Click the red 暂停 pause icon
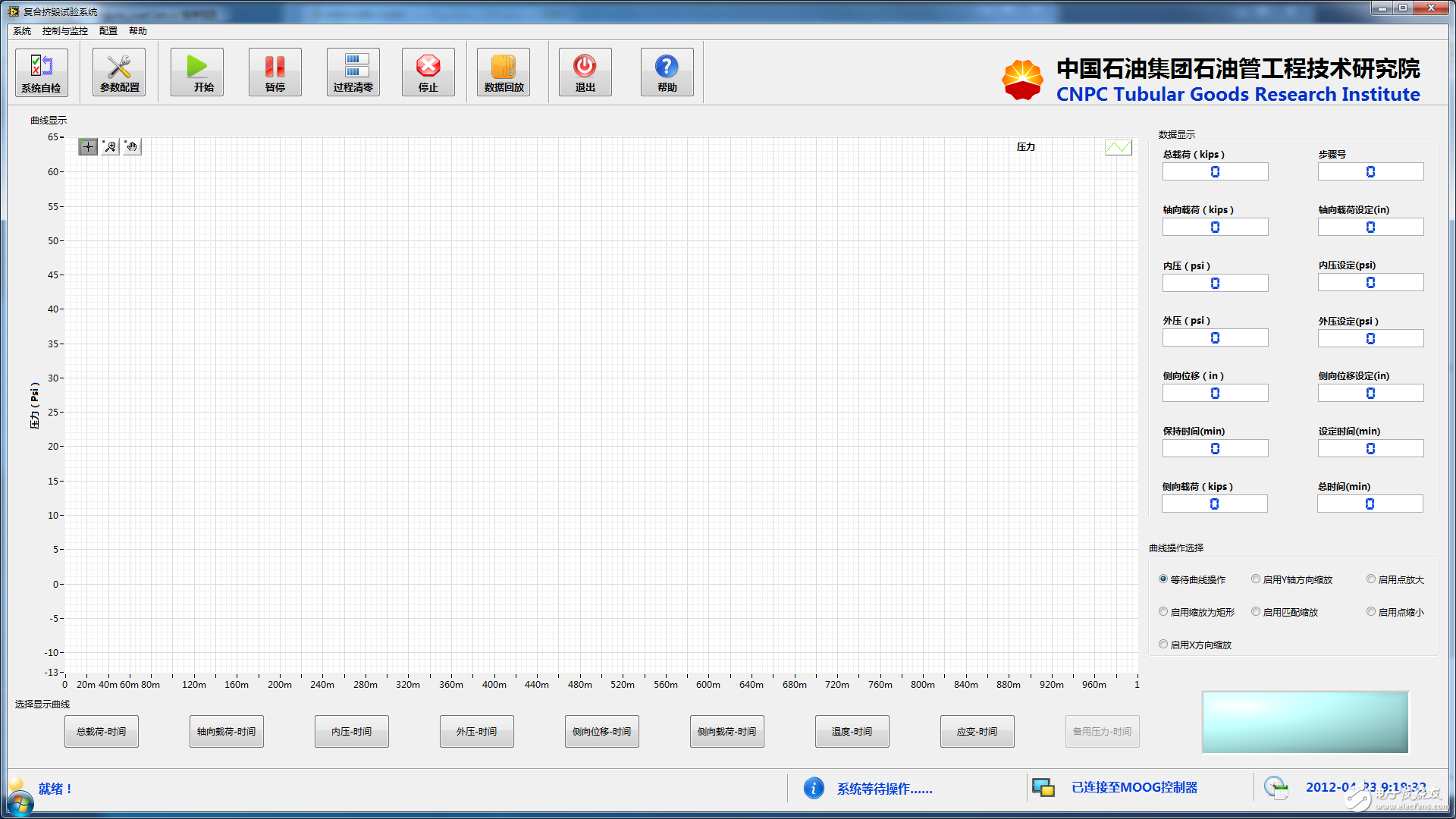The image size is (1456, 819). pos(275,72)
